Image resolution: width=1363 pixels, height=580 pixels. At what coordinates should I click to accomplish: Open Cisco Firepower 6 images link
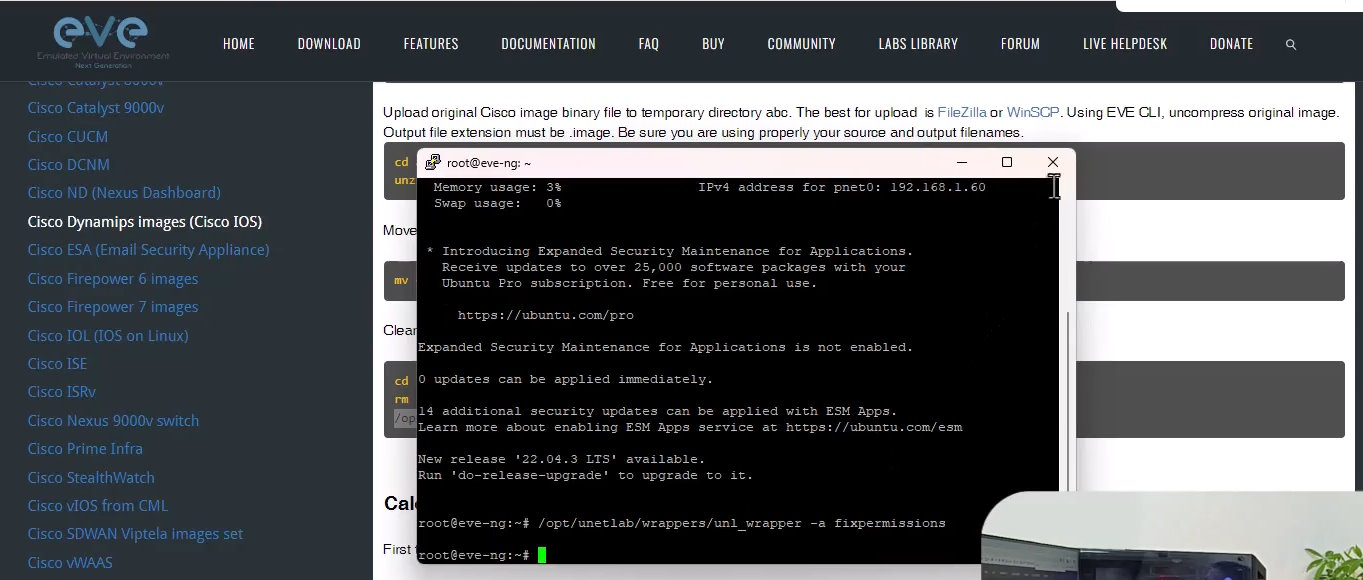coord(113,278)
